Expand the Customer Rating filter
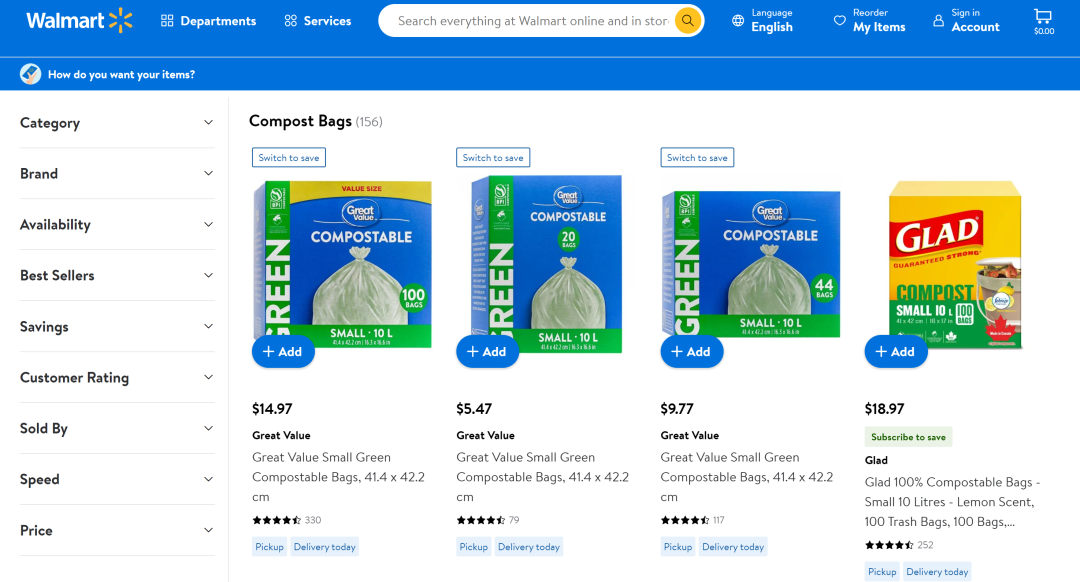This screenshot has height=582, width=1080. (x=208, y=378)
